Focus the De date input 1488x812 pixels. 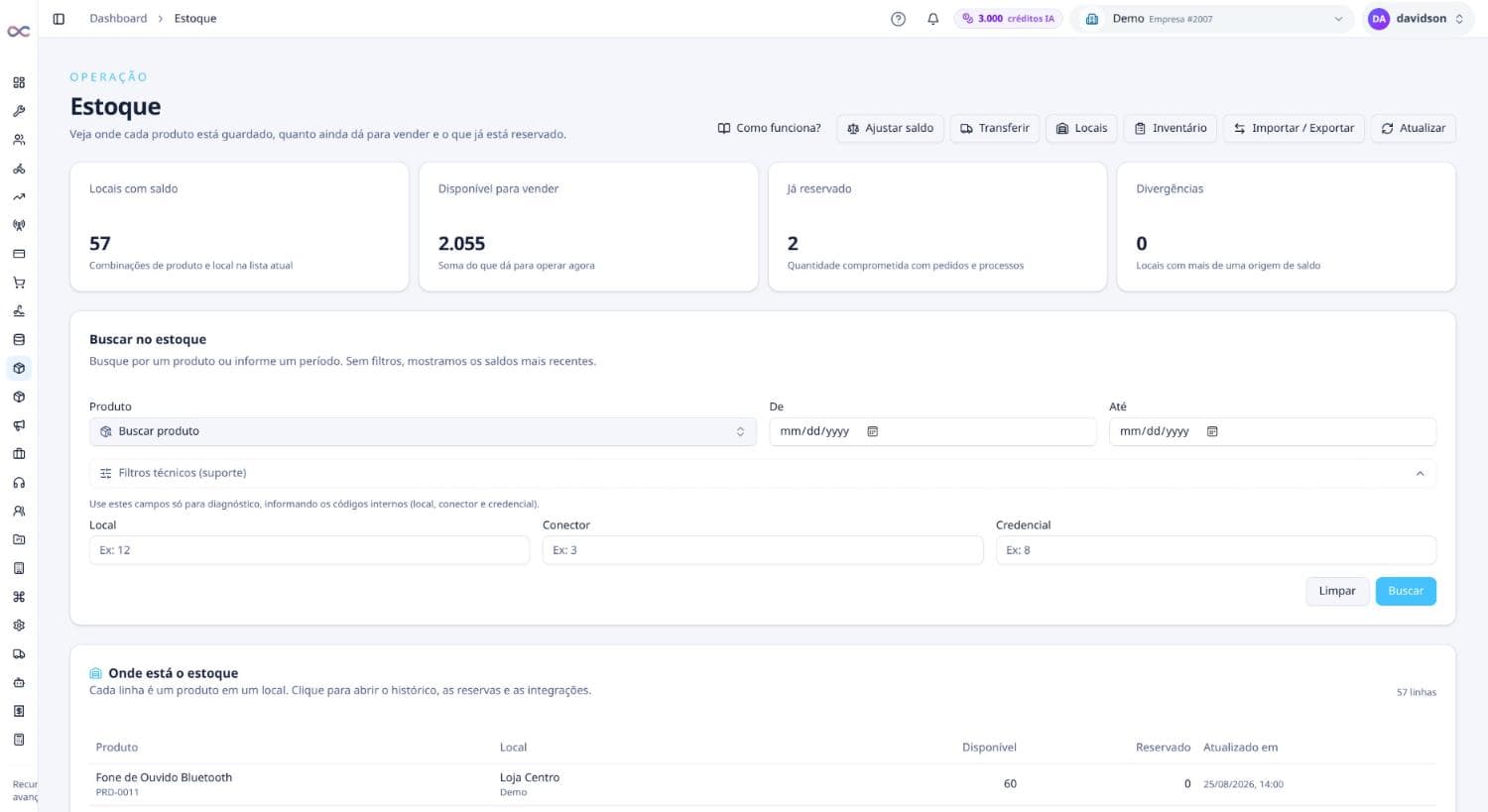point(932,431)
